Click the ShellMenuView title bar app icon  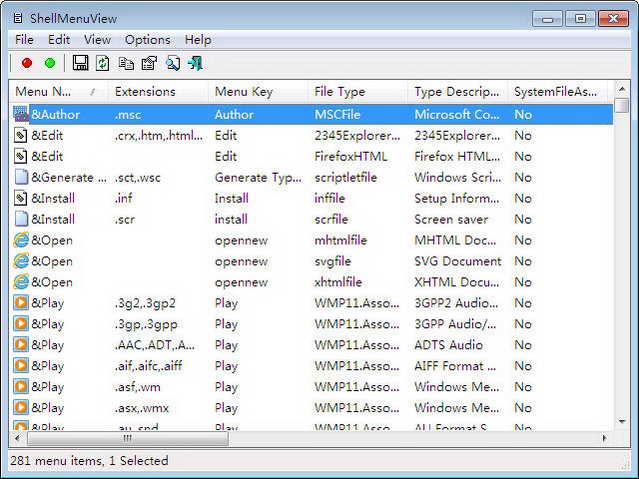coord(18,18)
